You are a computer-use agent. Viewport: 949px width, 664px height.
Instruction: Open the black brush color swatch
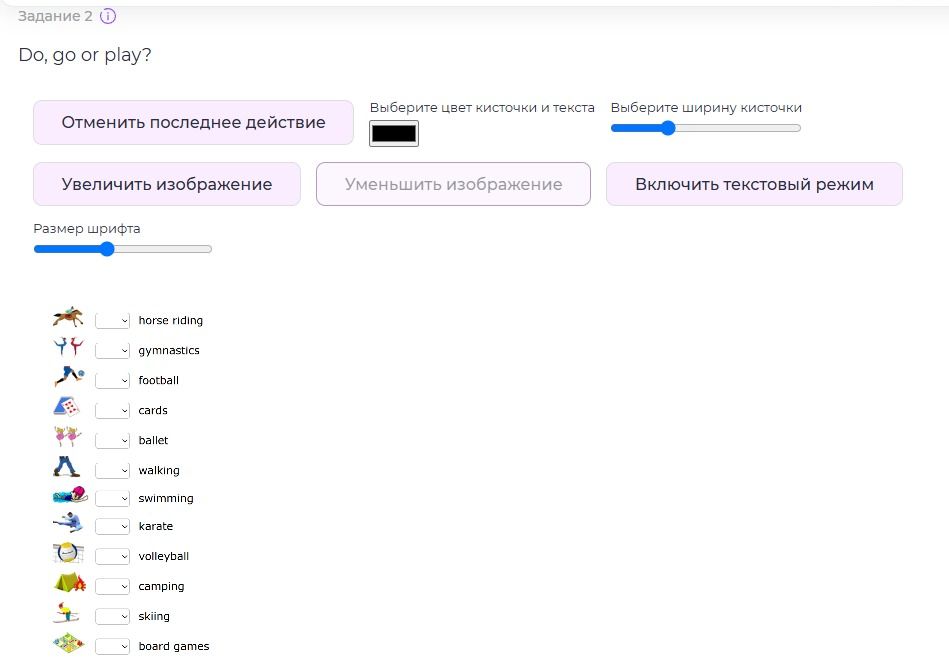(x=394, y=133)
